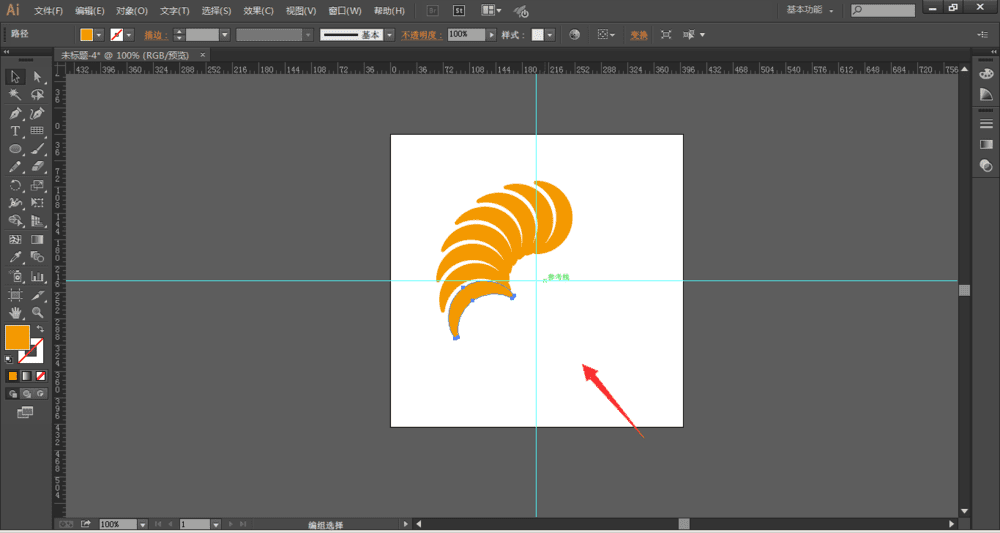The image size is (1000, 533).
Task: Open the 基本功能 workspace dropdown
Action: click(x=810, y=10)
